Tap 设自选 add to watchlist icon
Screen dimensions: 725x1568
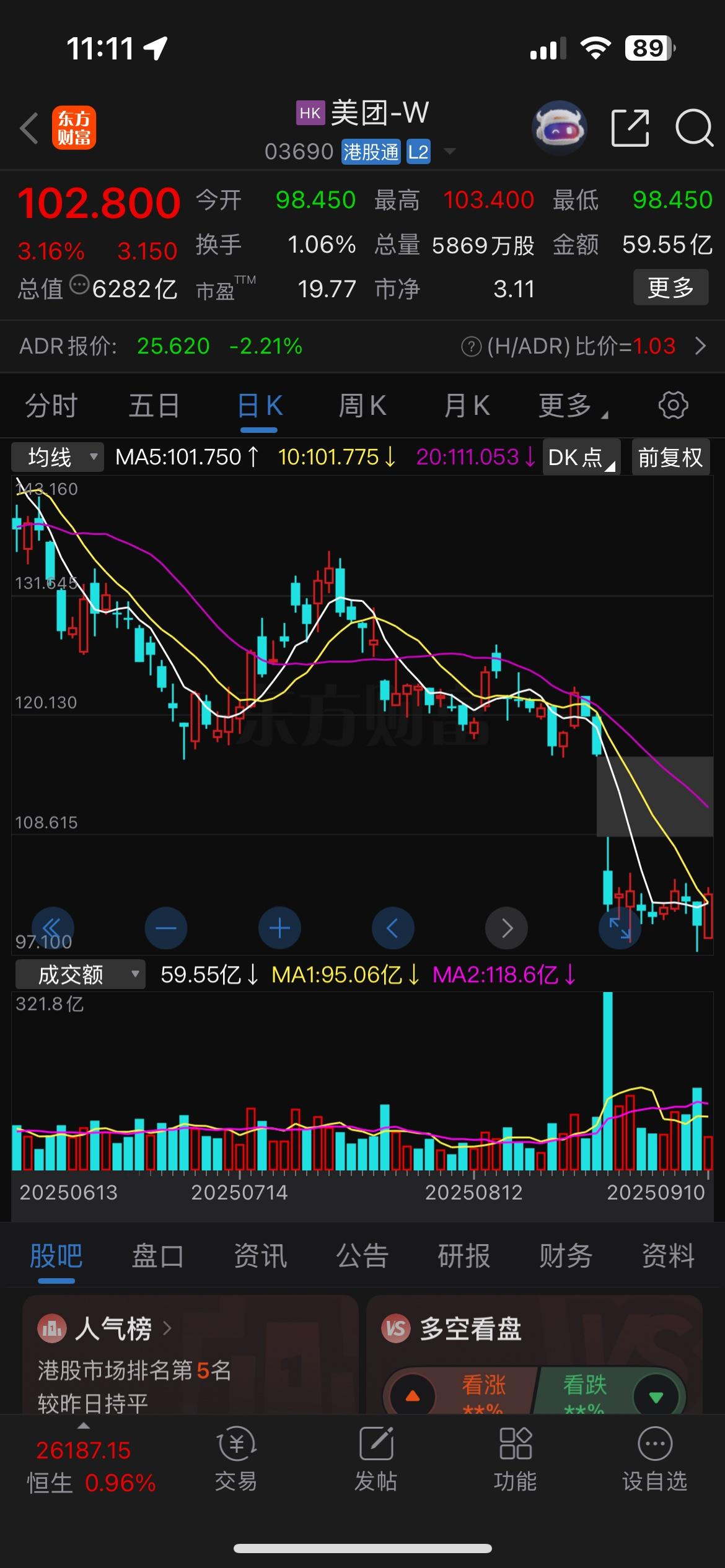(655, 1444)
